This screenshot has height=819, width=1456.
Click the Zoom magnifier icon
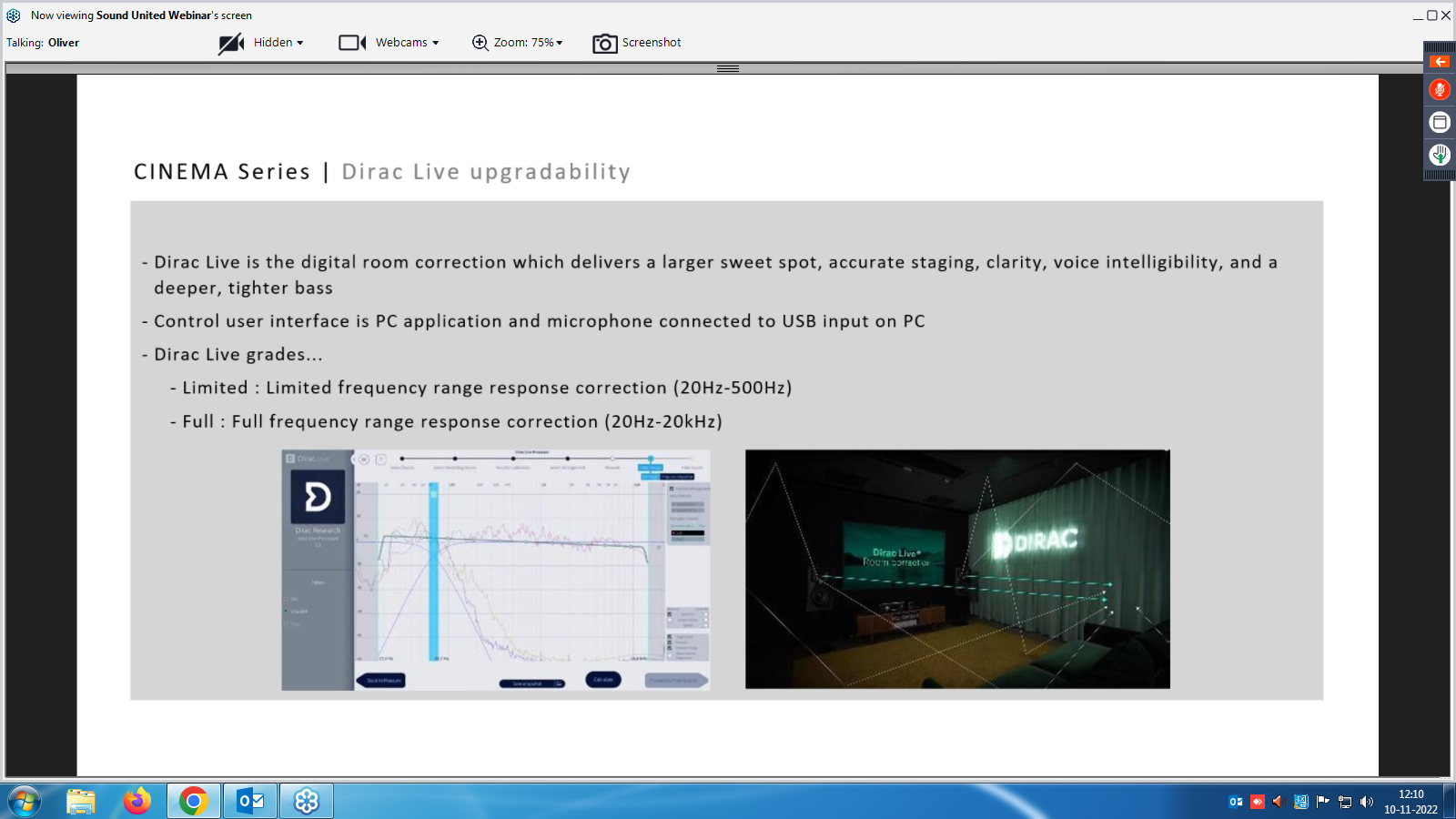pyautogui.click(x=480, y=43)
